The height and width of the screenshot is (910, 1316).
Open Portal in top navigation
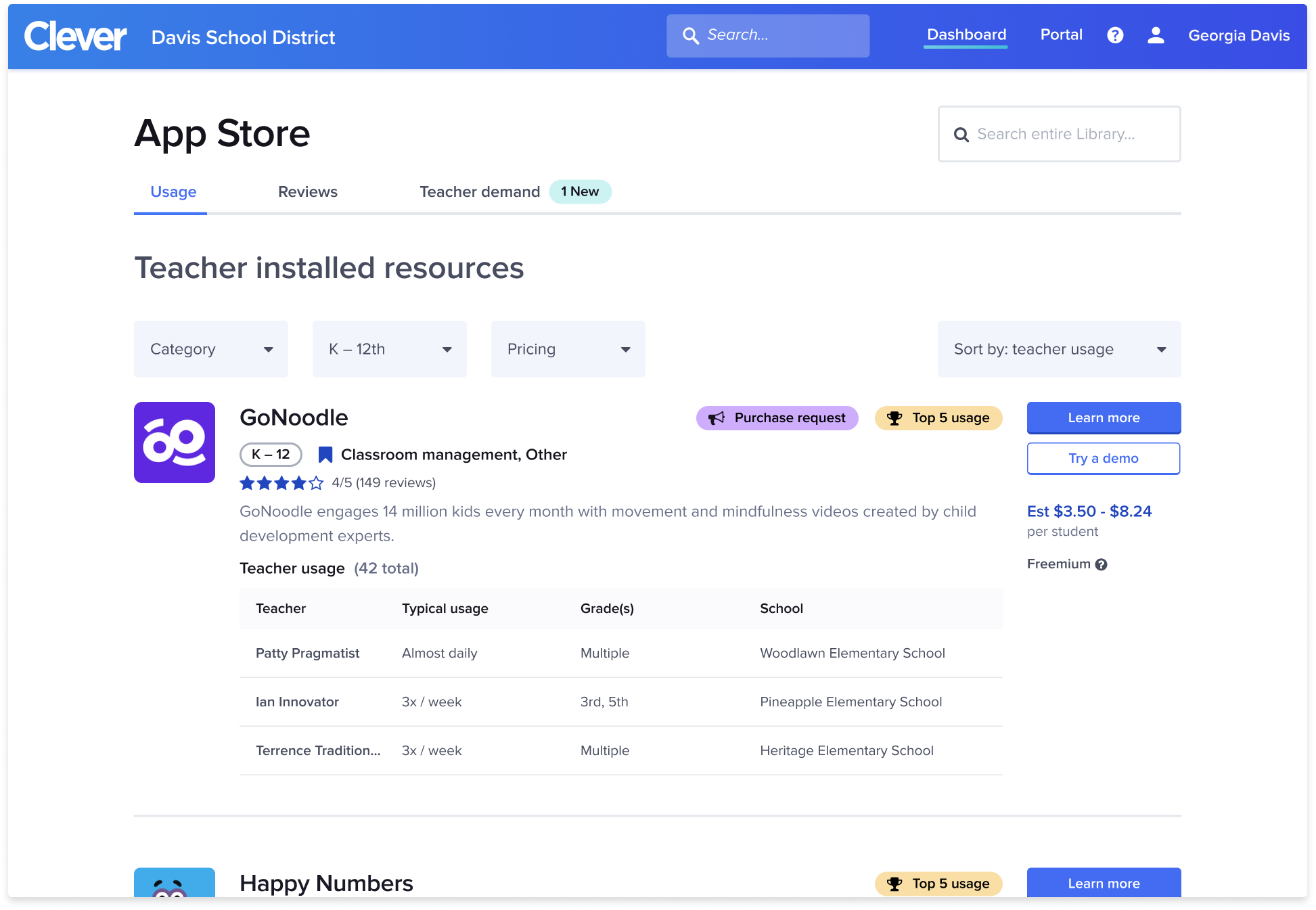[x=1061, y=35]
